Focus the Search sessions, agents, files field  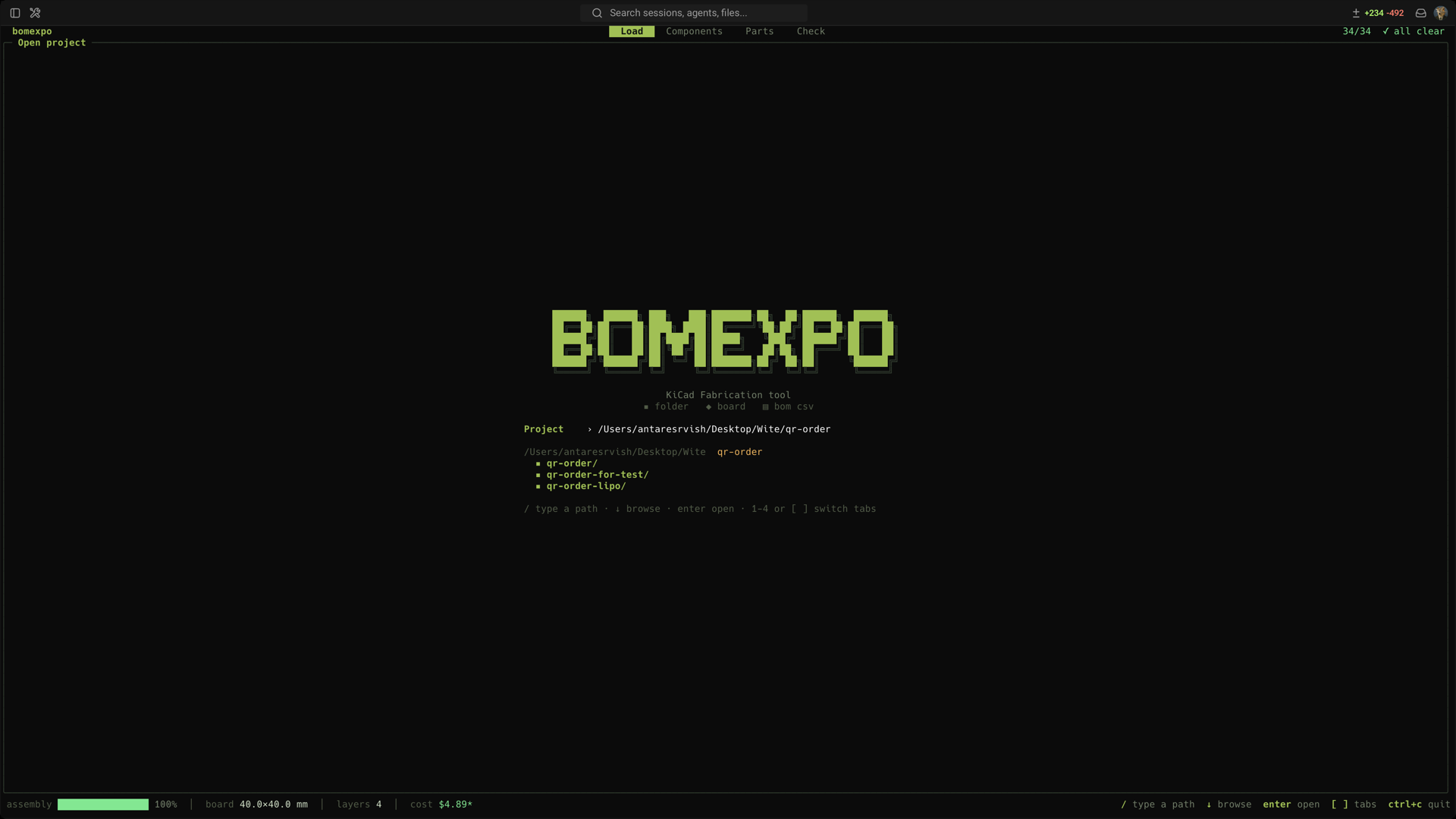coord(694,13)
